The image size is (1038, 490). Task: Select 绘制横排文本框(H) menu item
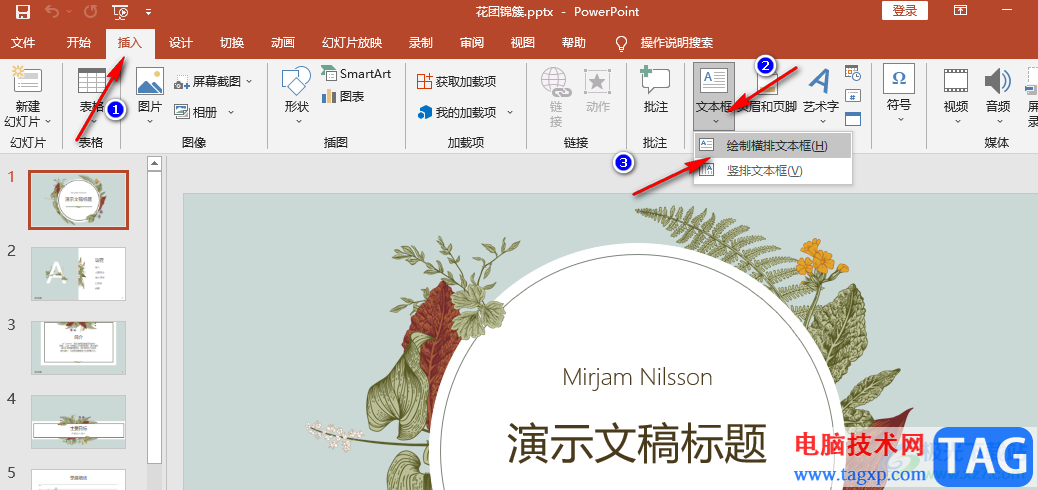[x=773, y=146]
